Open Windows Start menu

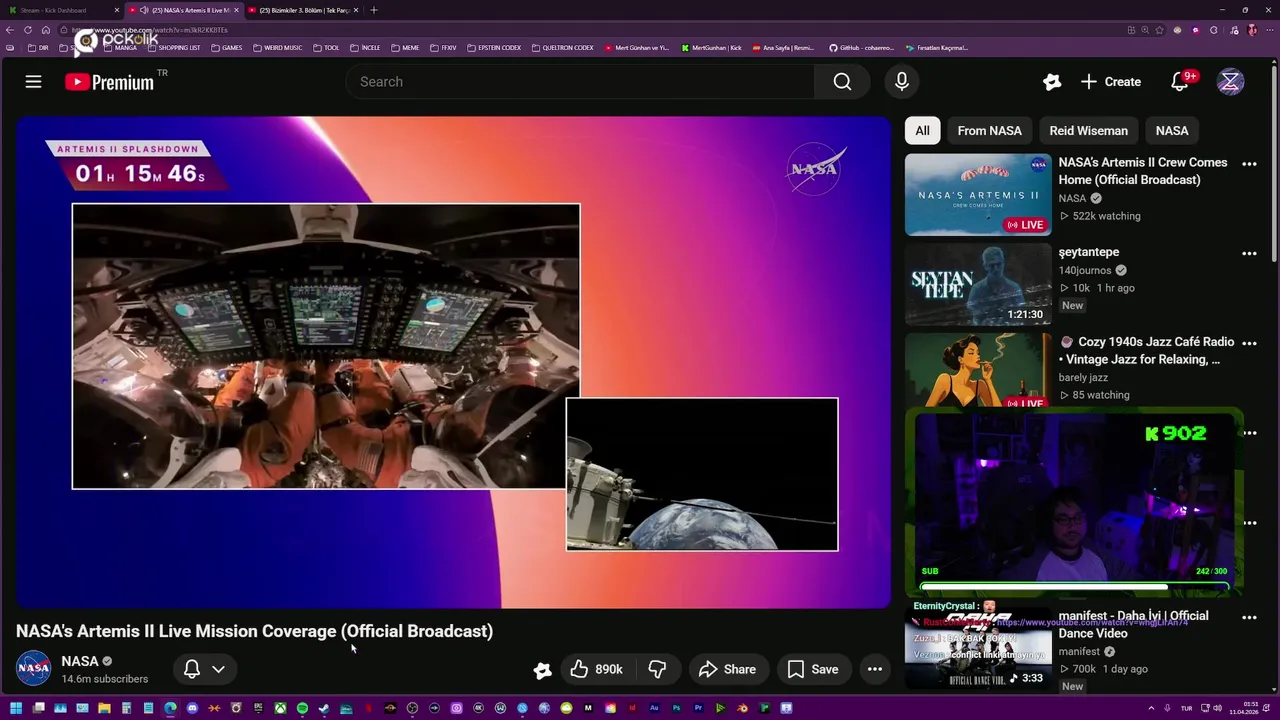click(16, 708)
